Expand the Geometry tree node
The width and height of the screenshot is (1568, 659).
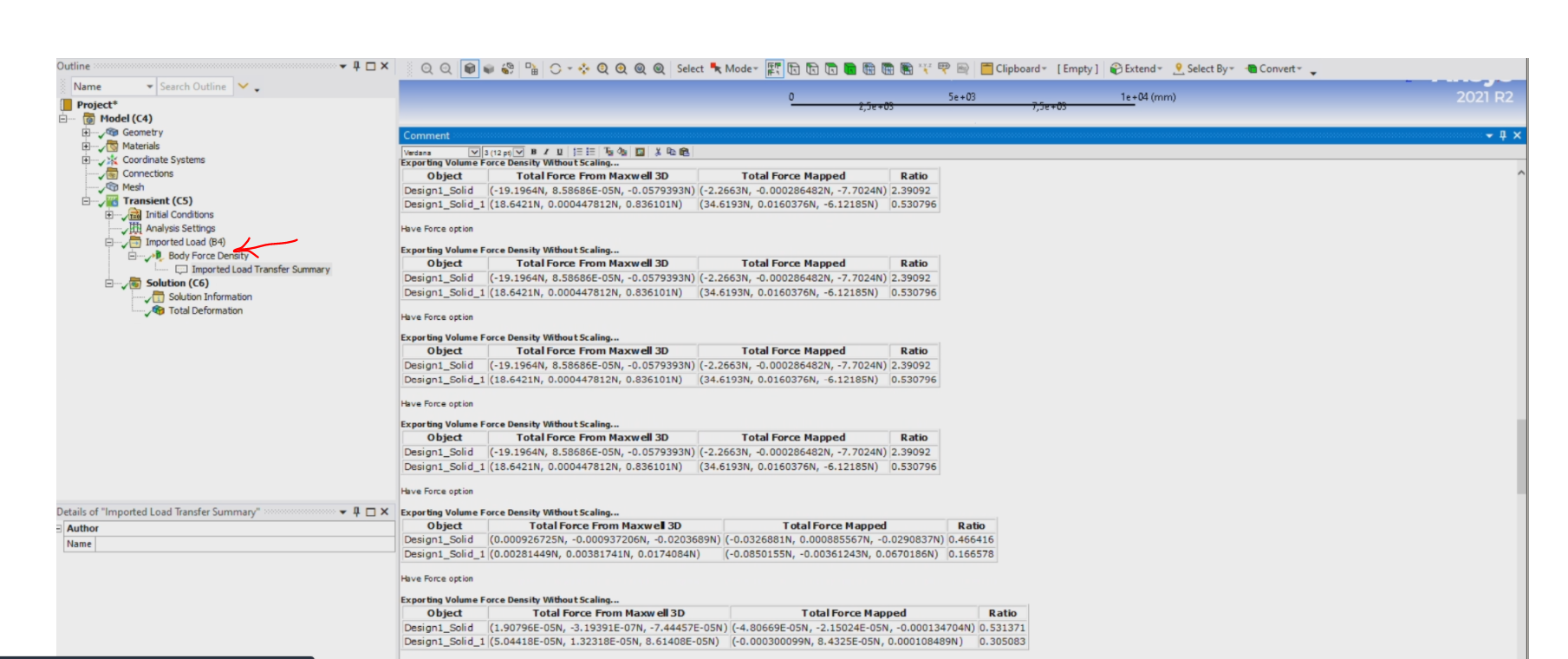pyautogui.click(x=86, y=133)
